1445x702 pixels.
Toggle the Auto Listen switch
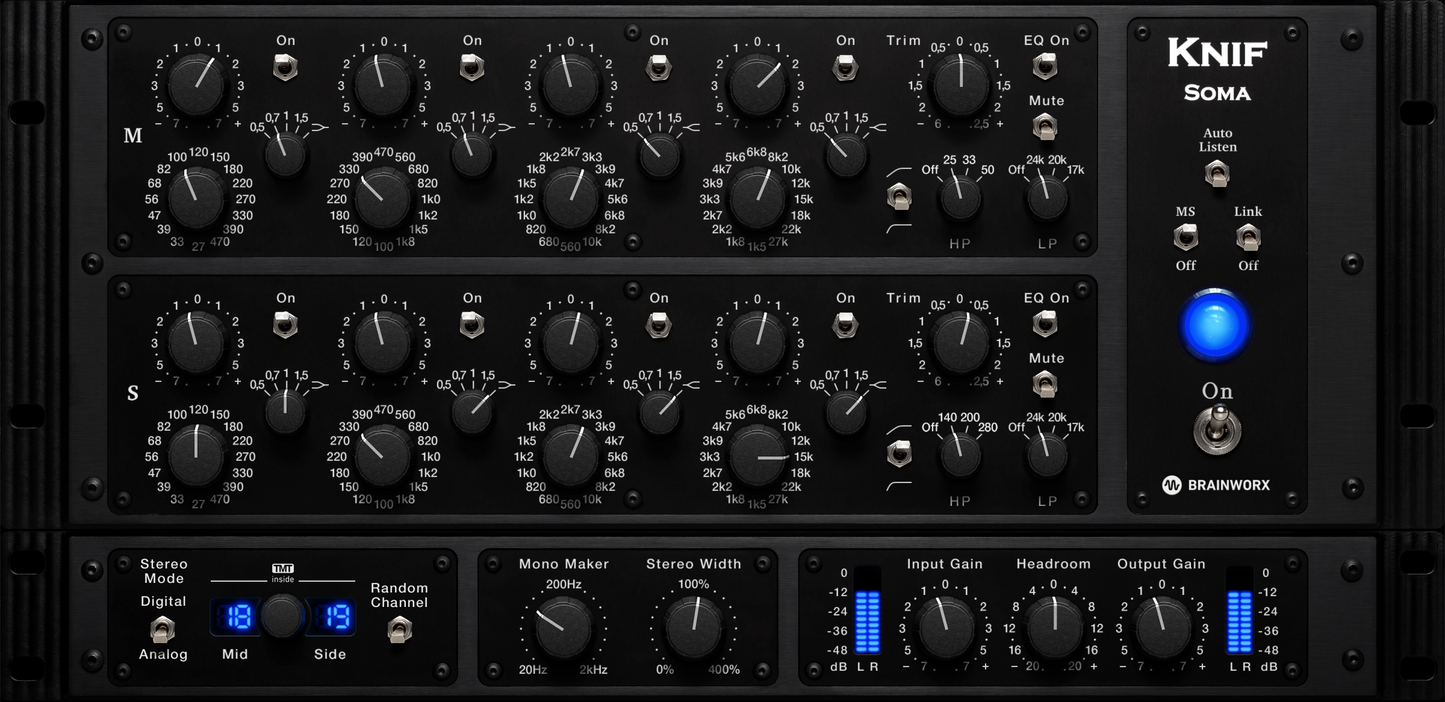(x=1217, y=174)
